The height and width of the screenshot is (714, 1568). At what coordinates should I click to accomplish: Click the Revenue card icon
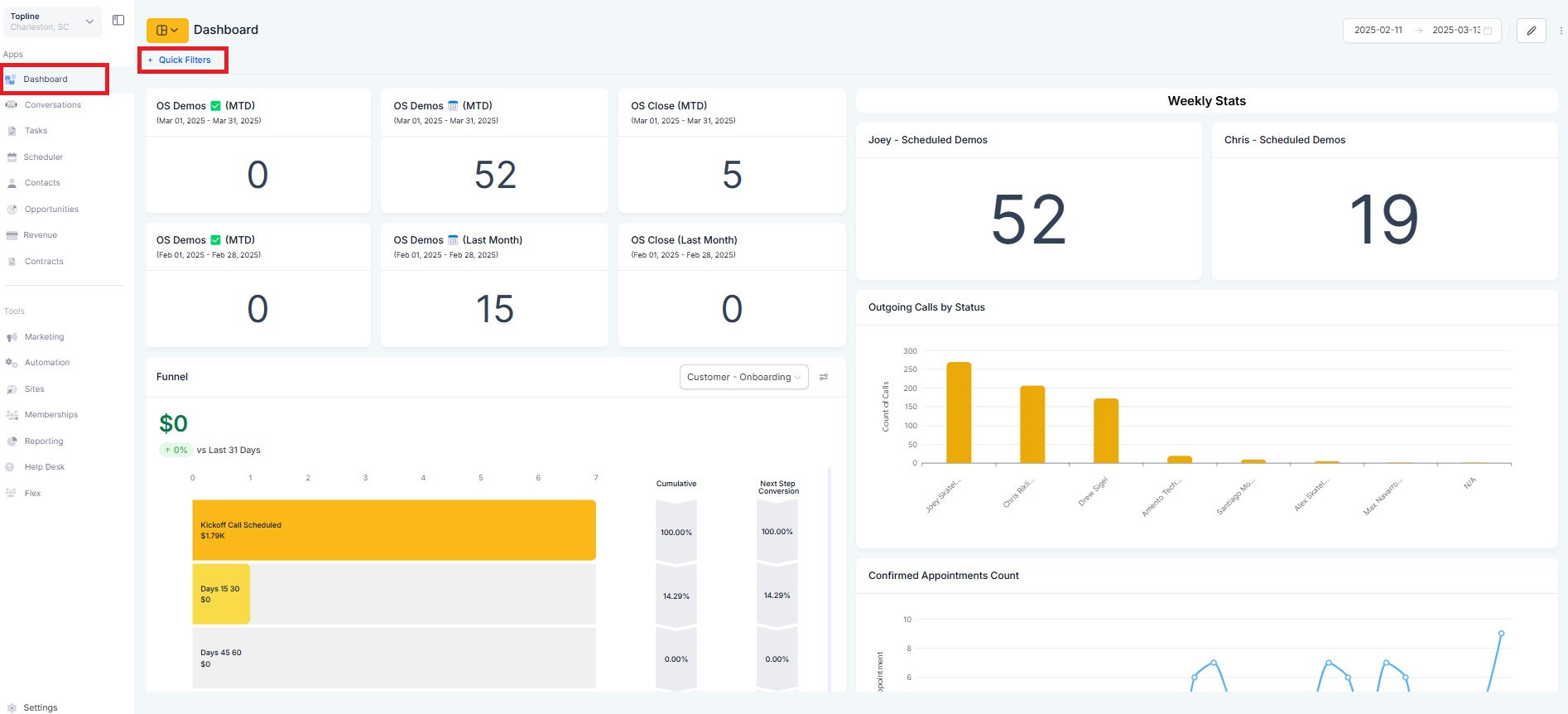pyautogui.click(x=12, y=235)
